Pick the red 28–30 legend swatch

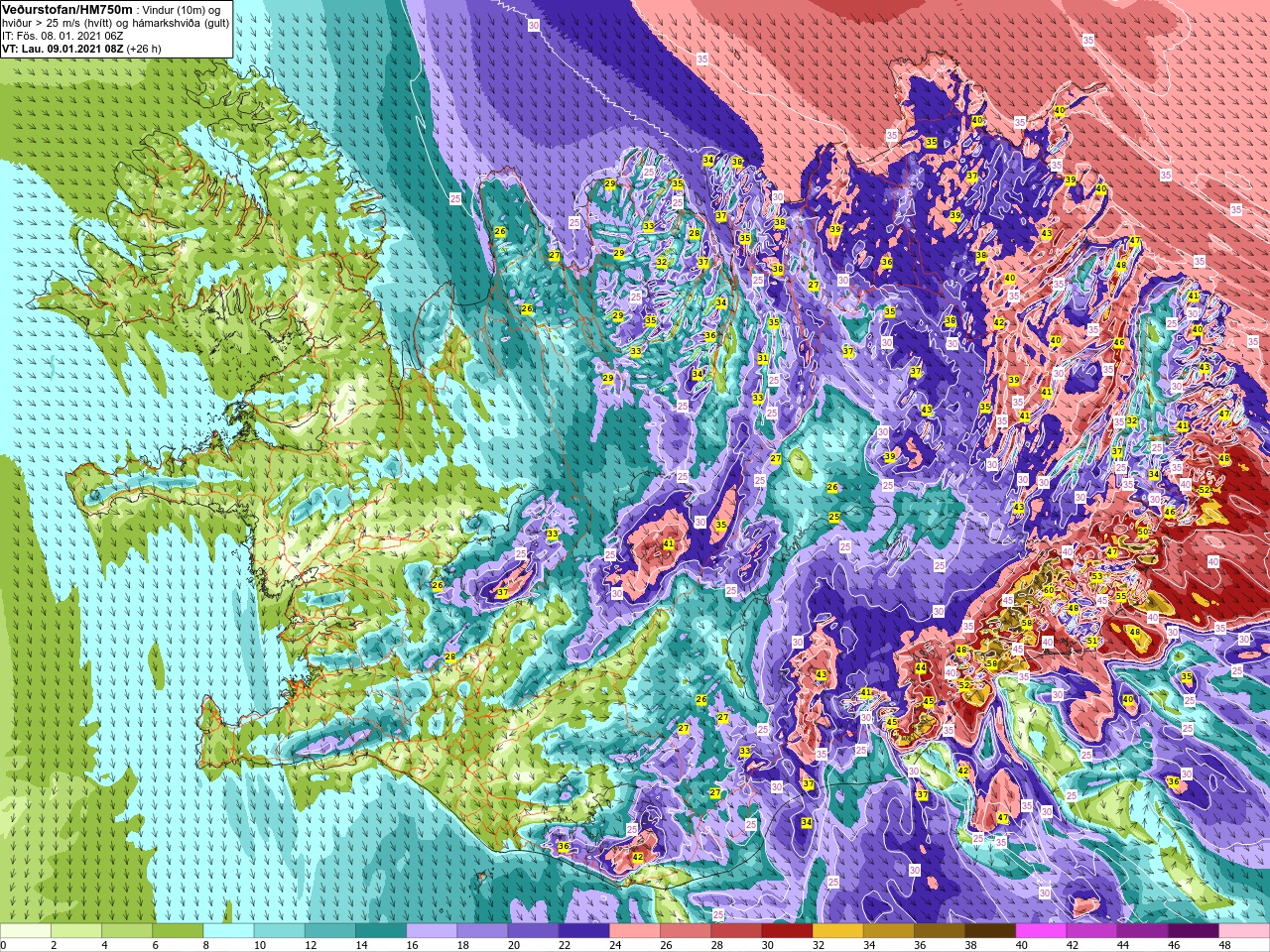[x=736, y=931]
